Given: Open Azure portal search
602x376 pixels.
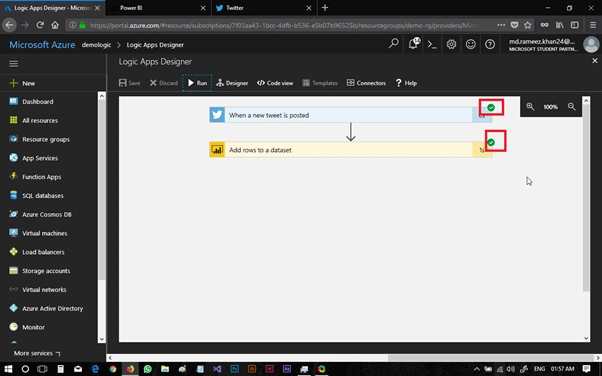Looking at the screenshot, I should (394, 44).
